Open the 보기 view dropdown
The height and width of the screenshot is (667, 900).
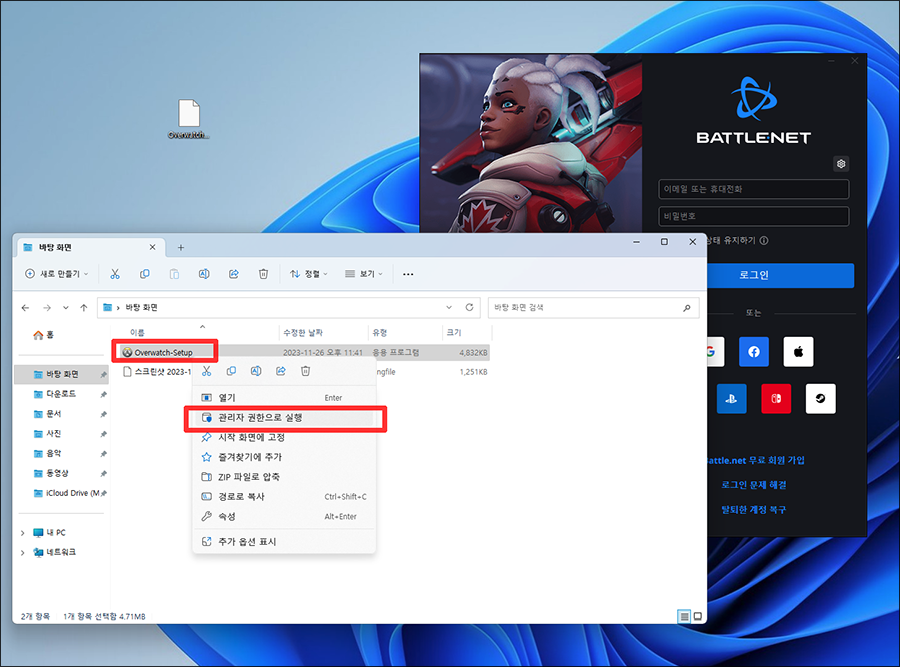(x=364, y=274)
